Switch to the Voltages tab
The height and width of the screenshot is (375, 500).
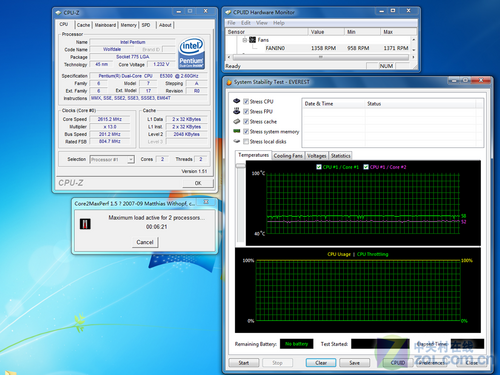coord(317,156)
